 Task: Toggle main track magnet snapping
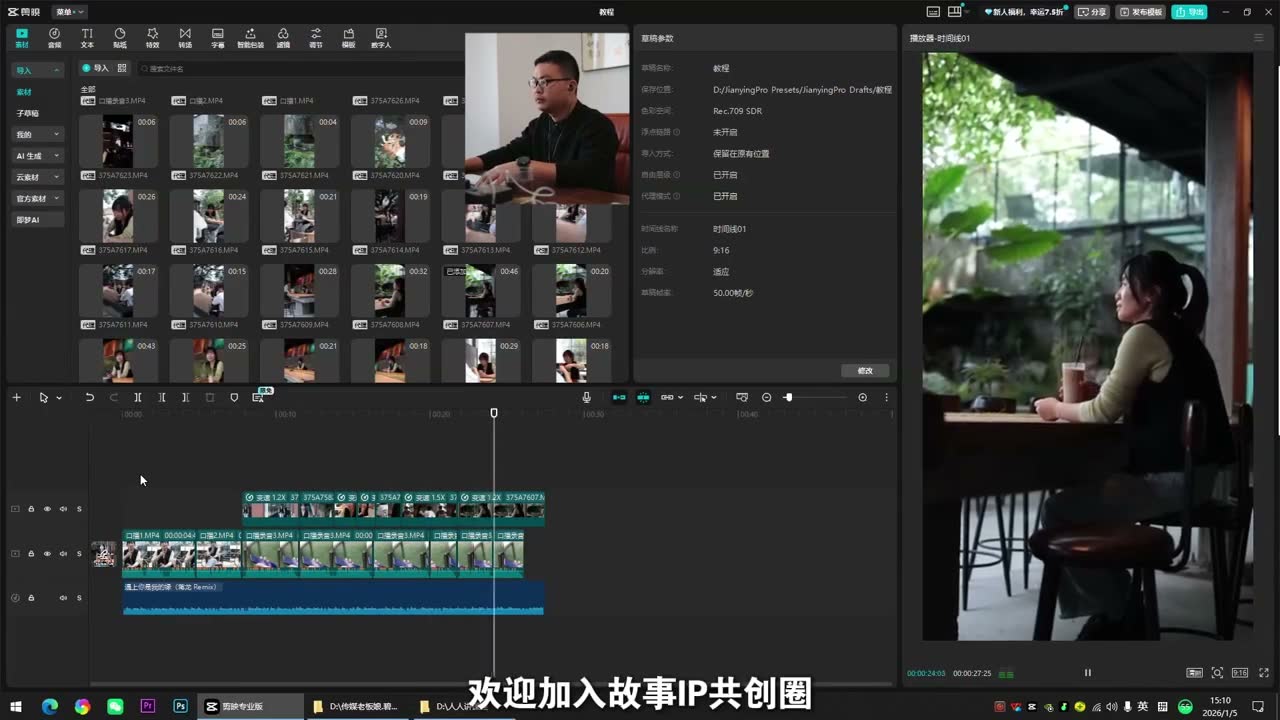point(619,397)
